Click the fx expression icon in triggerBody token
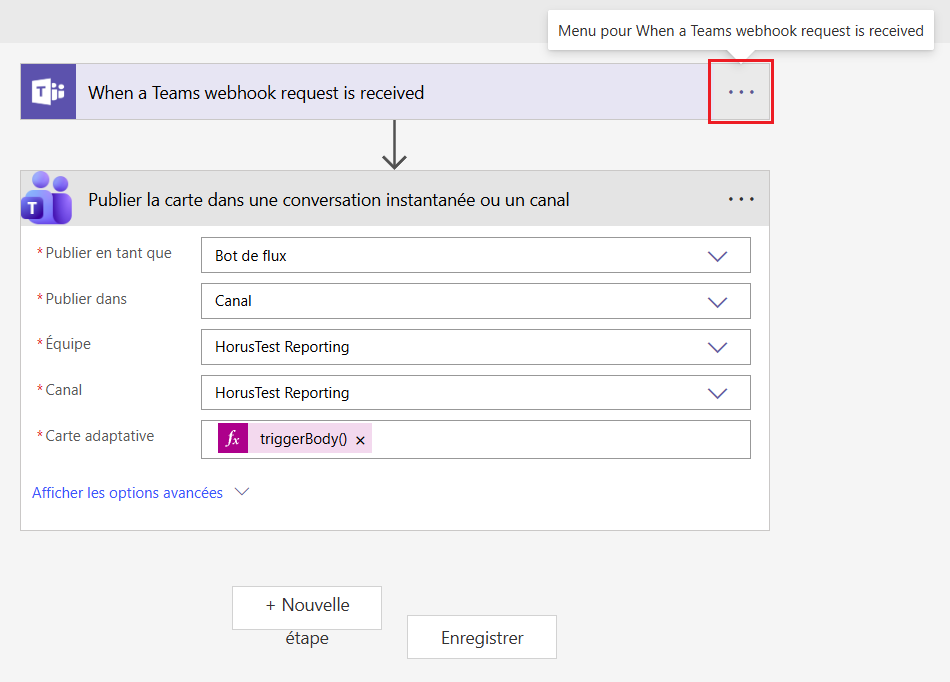 (x=233, y=439)
